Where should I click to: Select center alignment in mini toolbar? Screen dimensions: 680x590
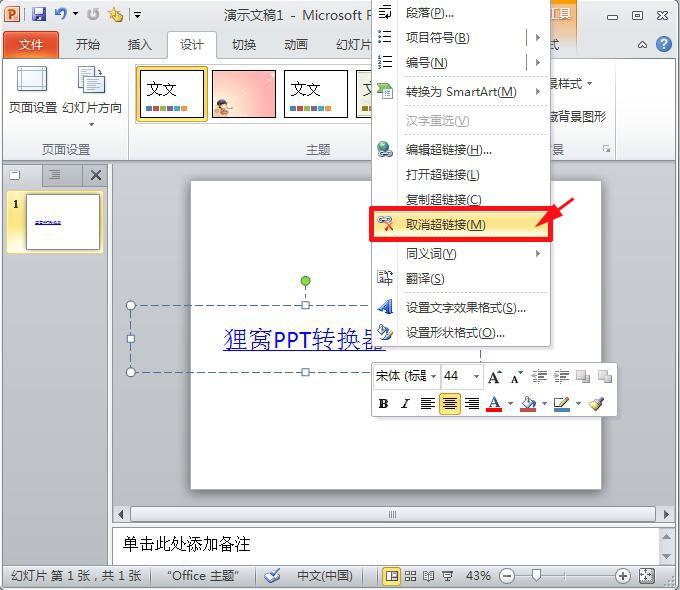tap(450, 403)
